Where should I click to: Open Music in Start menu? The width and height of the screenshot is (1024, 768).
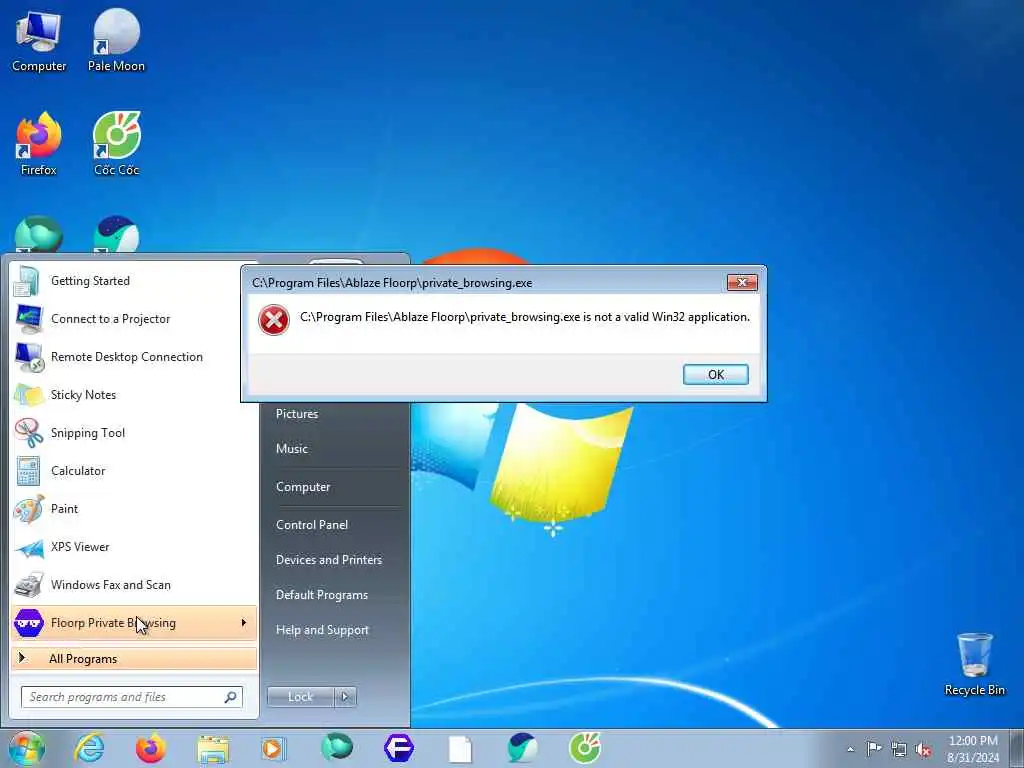[291, 449]
